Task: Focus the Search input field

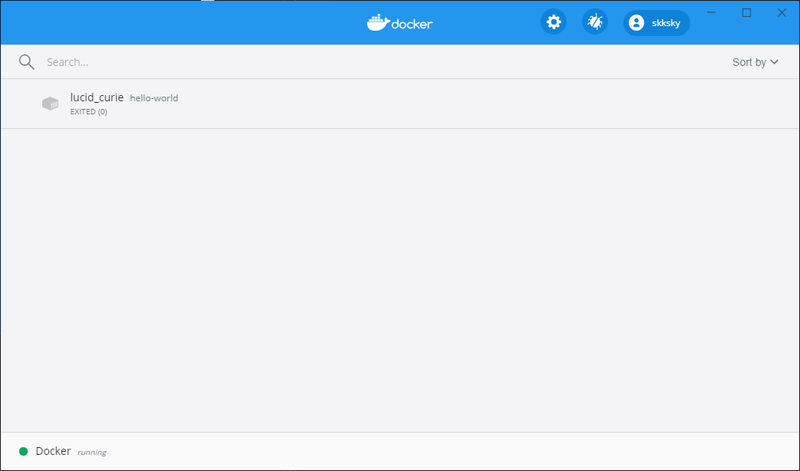Action: pos(378,62)
